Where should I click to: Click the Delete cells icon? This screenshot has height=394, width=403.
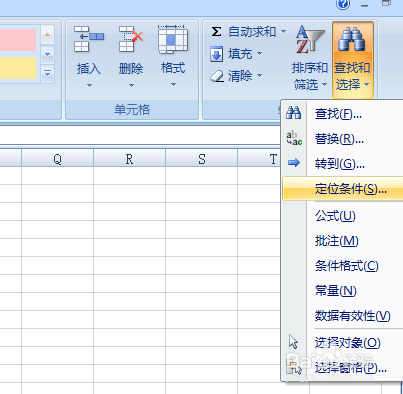click(131, 39)
